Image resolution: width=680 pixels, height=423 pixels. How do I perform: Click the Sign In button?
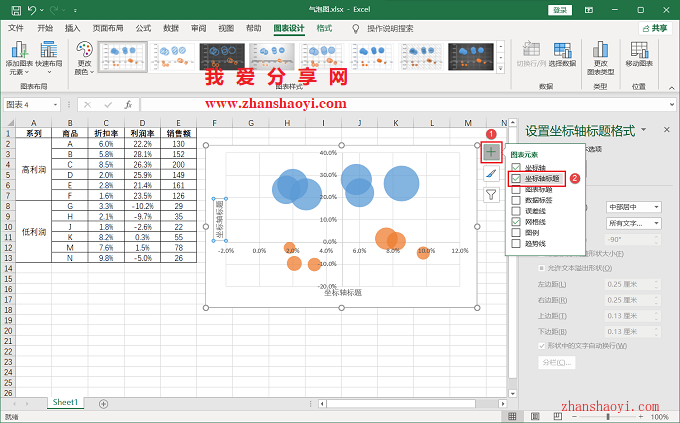click(x=560, y=10)
